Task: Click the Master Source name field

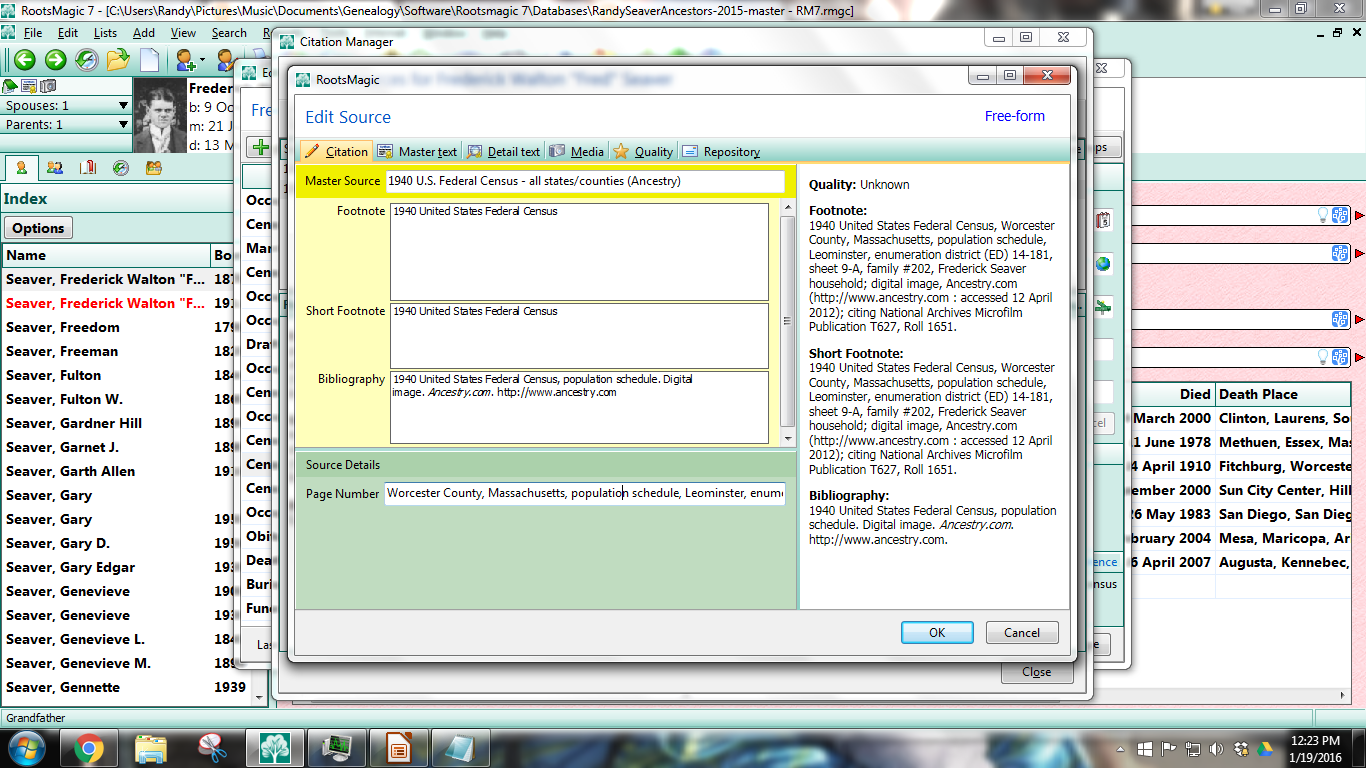Action: pyautogui.click(x=585, y=181)
